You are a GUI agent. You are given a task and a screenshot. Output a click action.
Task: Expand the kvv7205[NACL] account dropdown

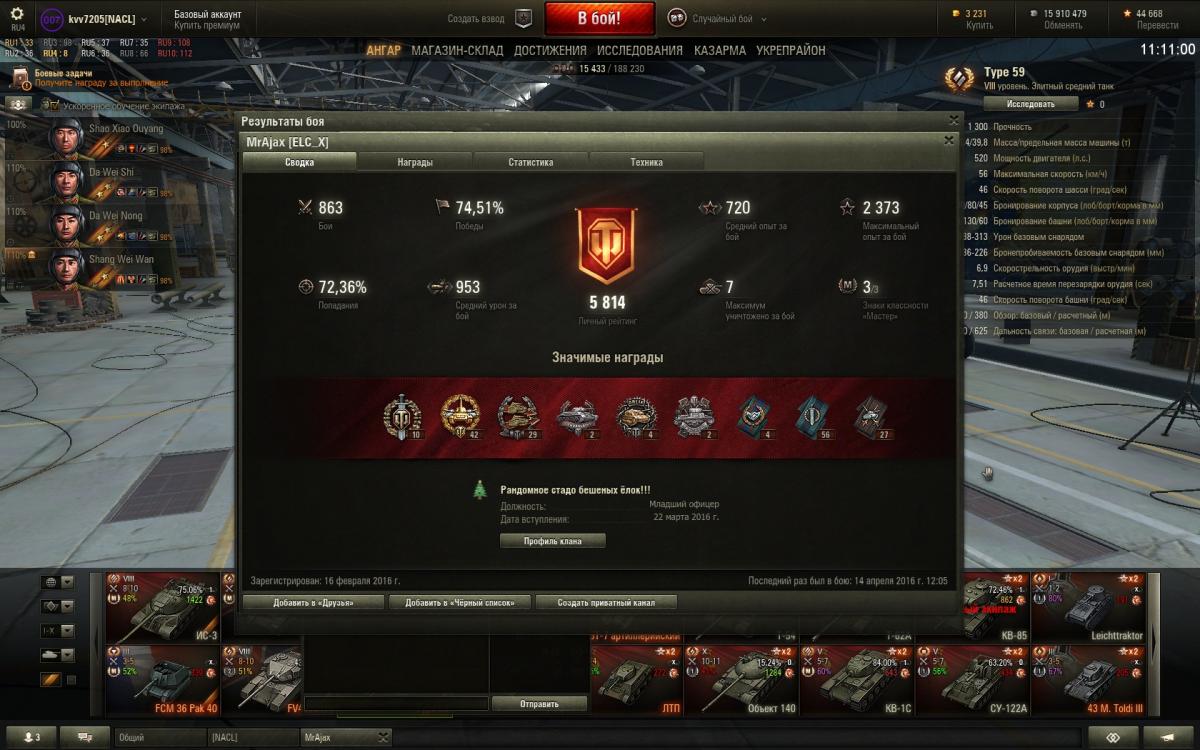tap(144, 19)
